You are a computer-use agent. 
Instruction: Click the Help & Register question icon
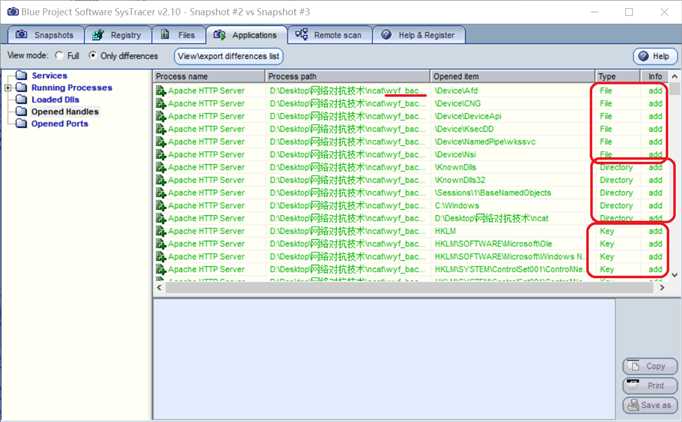386,34
